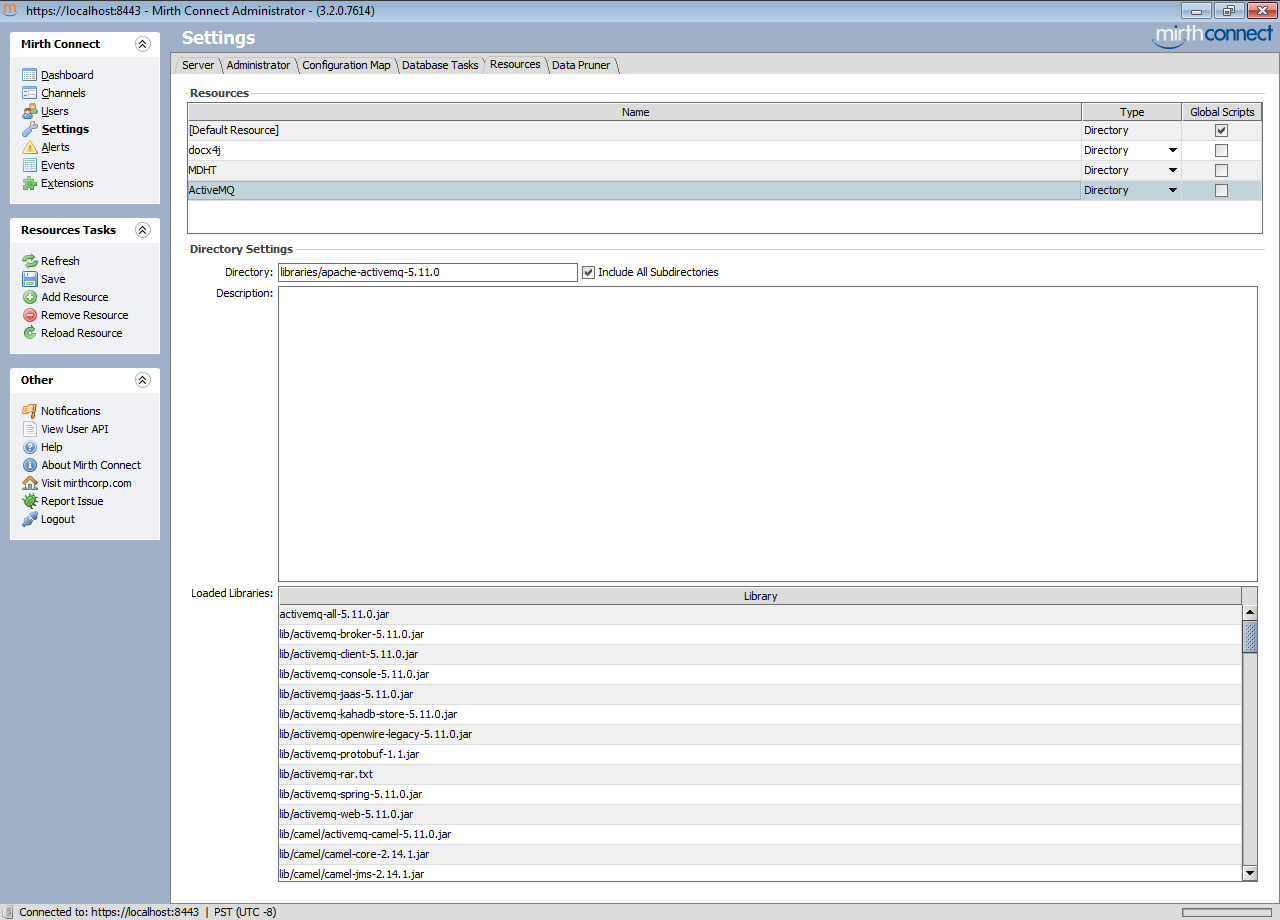This screenshot has width=1280, height=920.
Task: Click the Help question mark icon
Action: tap(30, 447)
